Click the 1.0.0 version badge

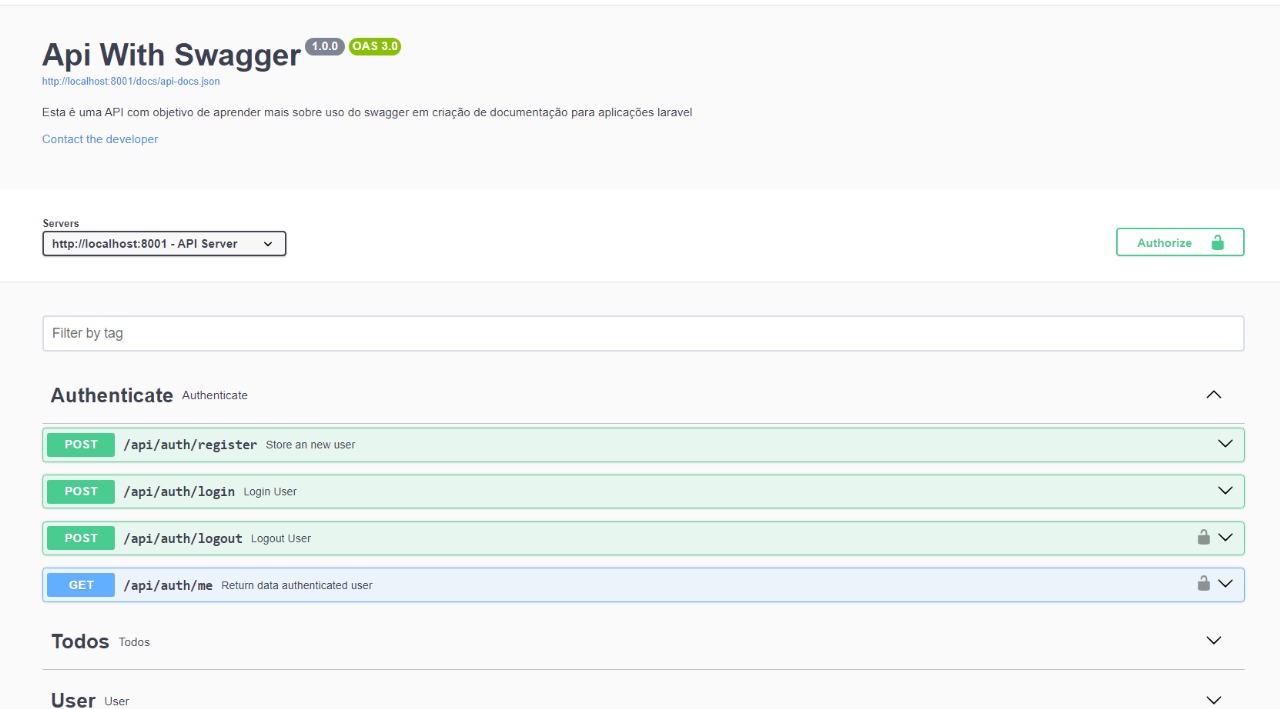(x=325, y=46)
